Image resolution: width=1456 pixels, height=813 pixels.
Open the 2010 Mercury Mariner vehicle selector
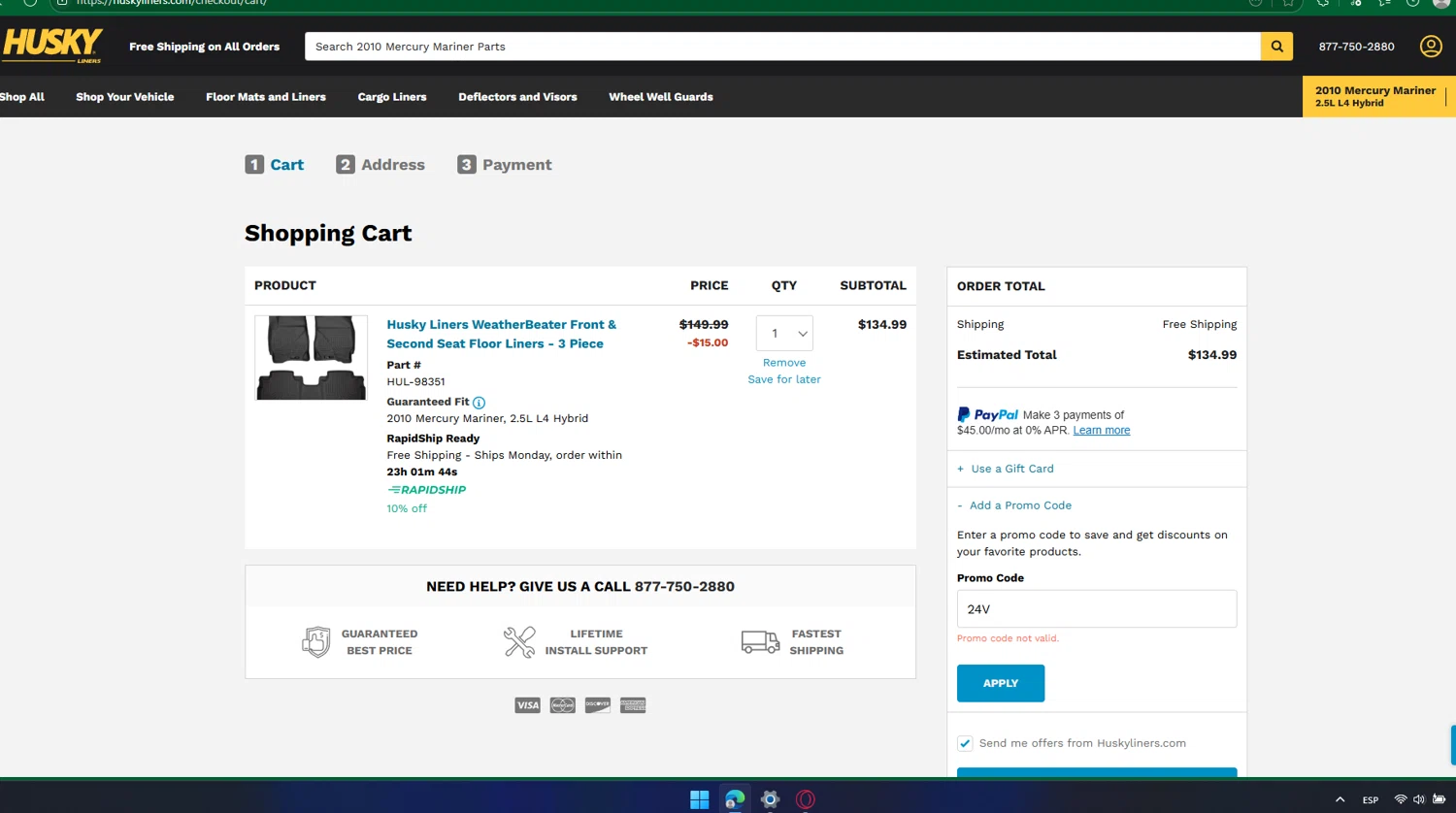[x=1378, y=96]
